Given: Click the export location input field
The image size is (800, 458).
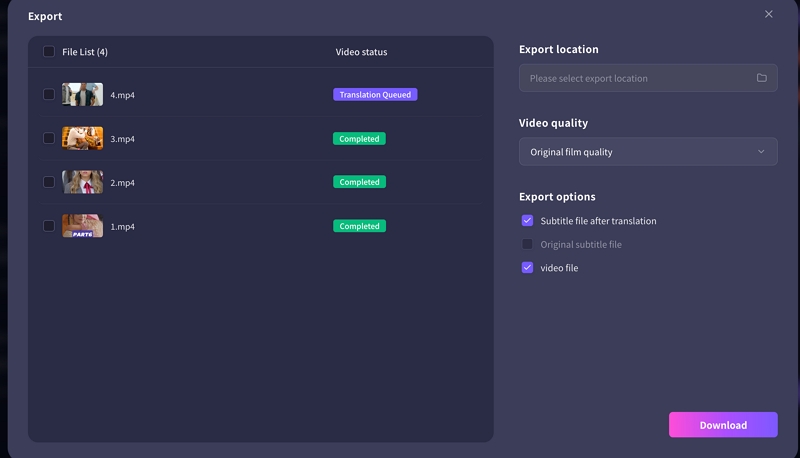Looking at the screenshot, I should 635,78.
